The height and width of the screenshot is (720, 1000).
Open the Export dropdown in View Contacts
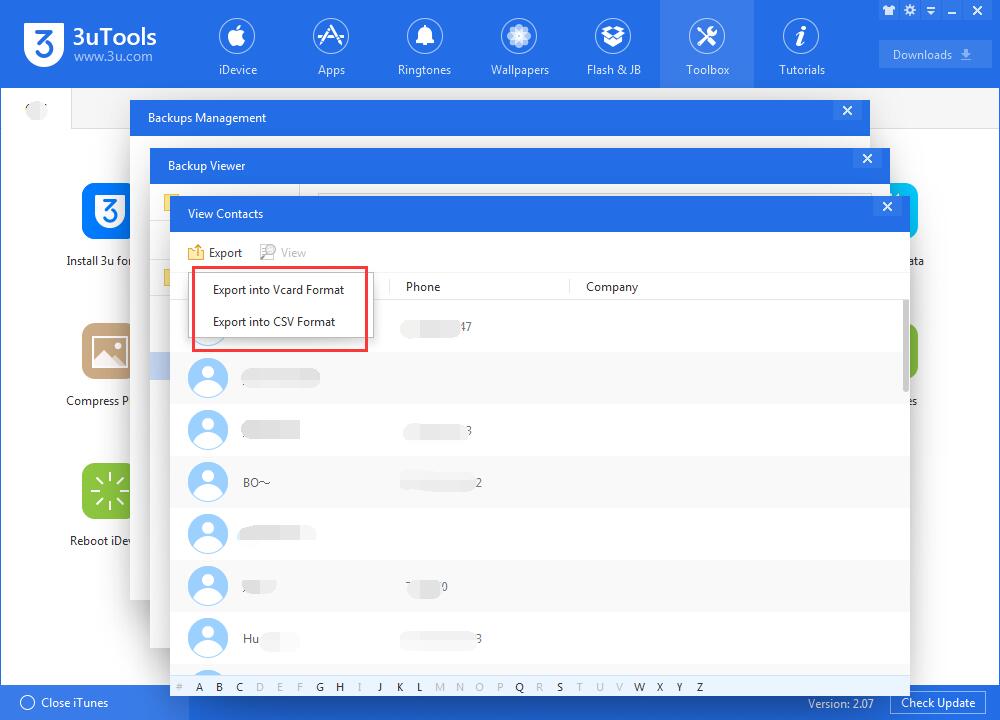pos(215,253)
